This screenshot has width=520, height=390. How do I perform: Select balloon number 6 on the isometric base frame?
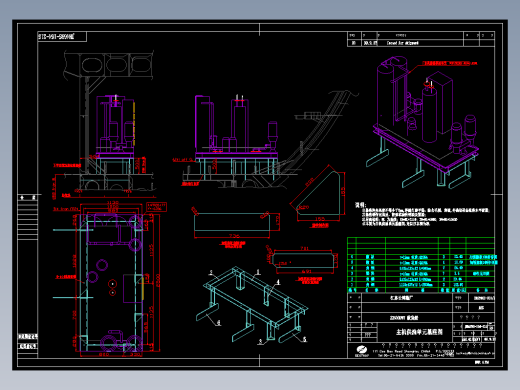pyautogui.click(x=219, y=322)
